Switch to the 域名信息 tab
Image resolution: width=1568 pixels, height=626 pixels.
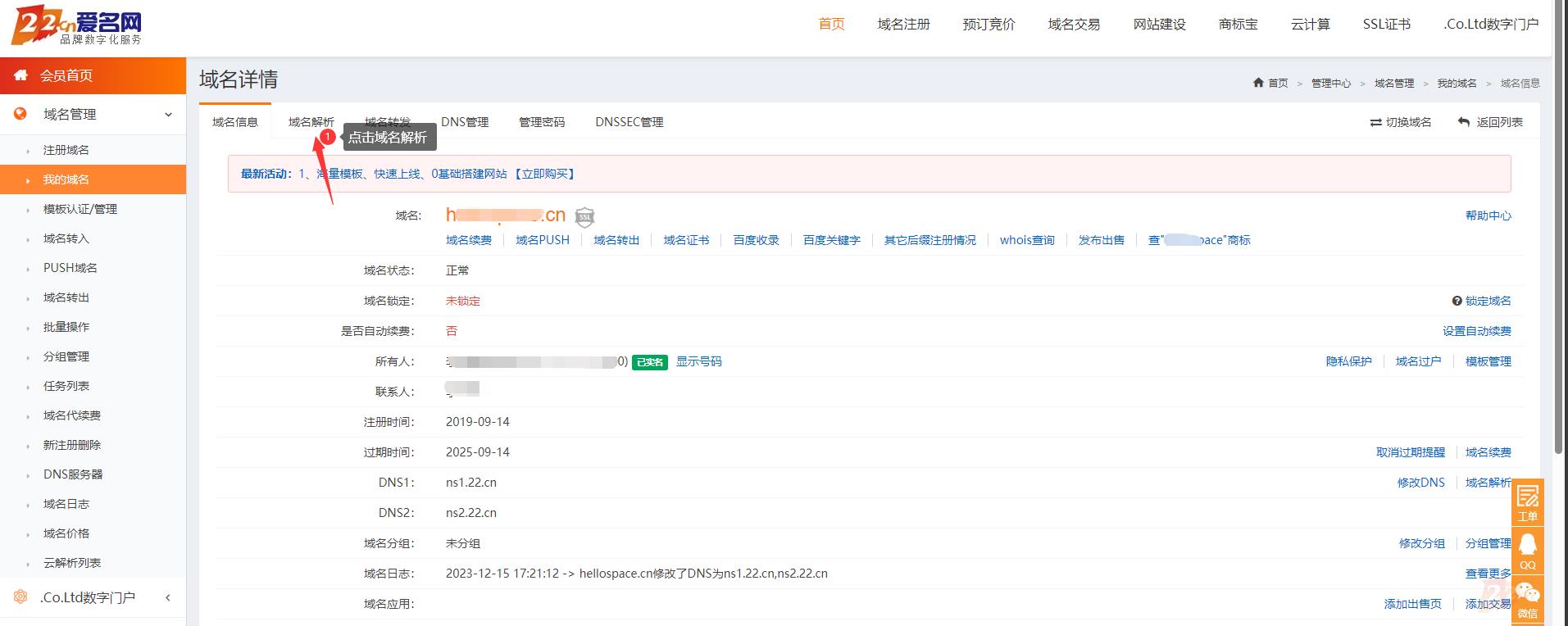pos(235,122)
